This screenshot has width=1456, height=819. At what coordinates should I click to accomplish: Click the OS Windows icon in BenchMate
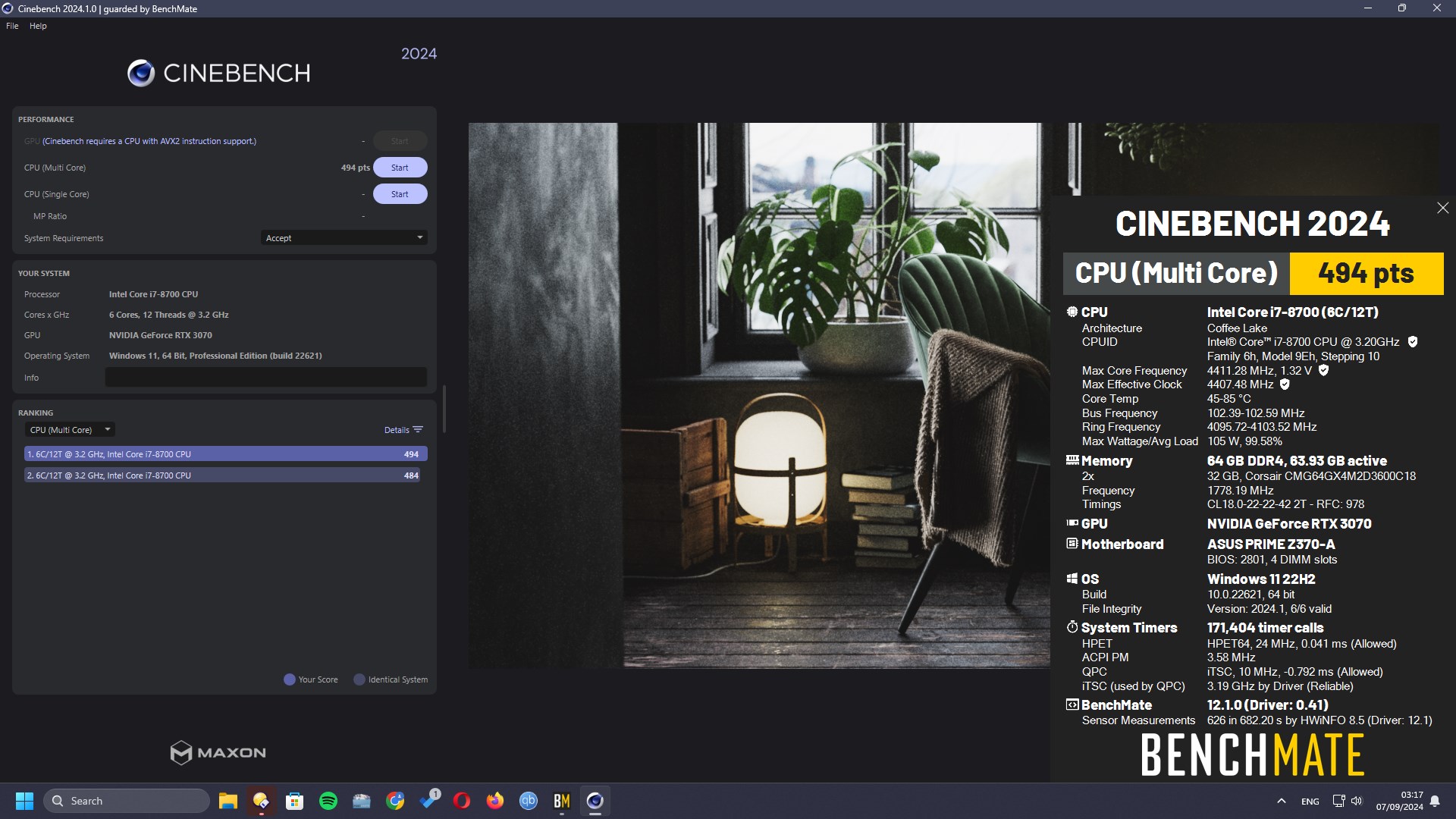(x=1072, y=579)
